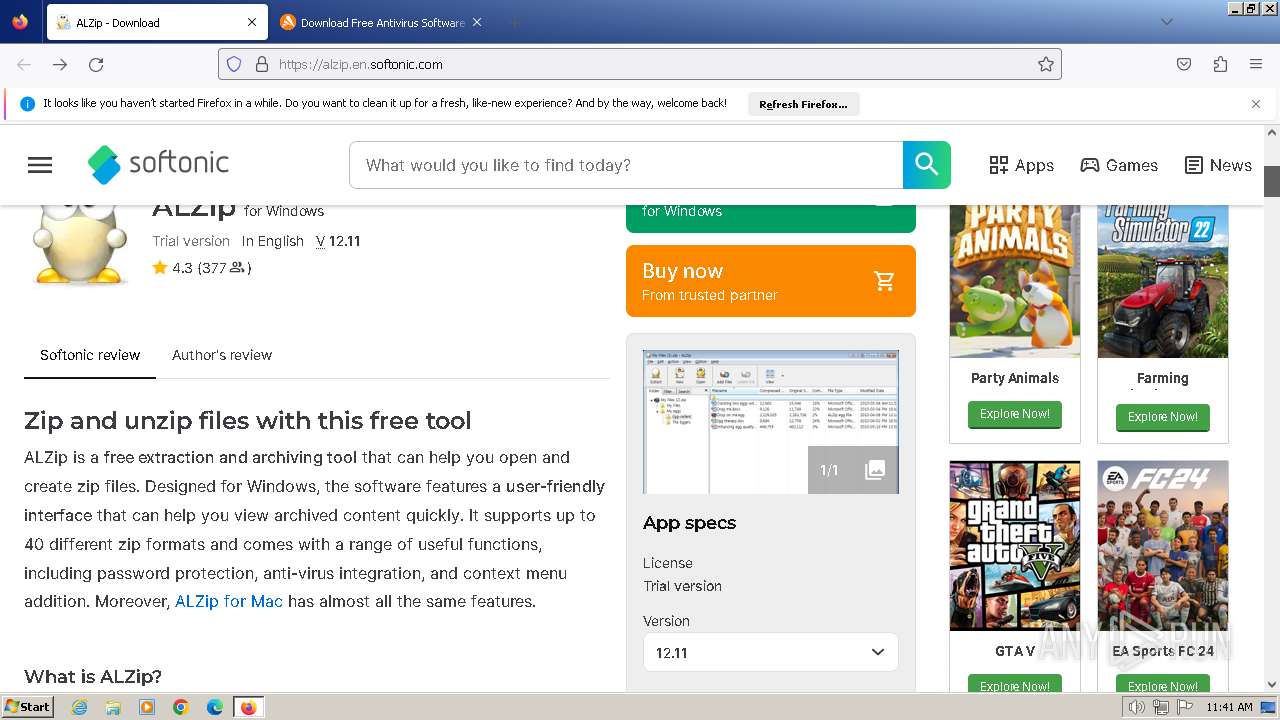
Task: Launch Microsoft Edge from taskbar
Action: 215,707
